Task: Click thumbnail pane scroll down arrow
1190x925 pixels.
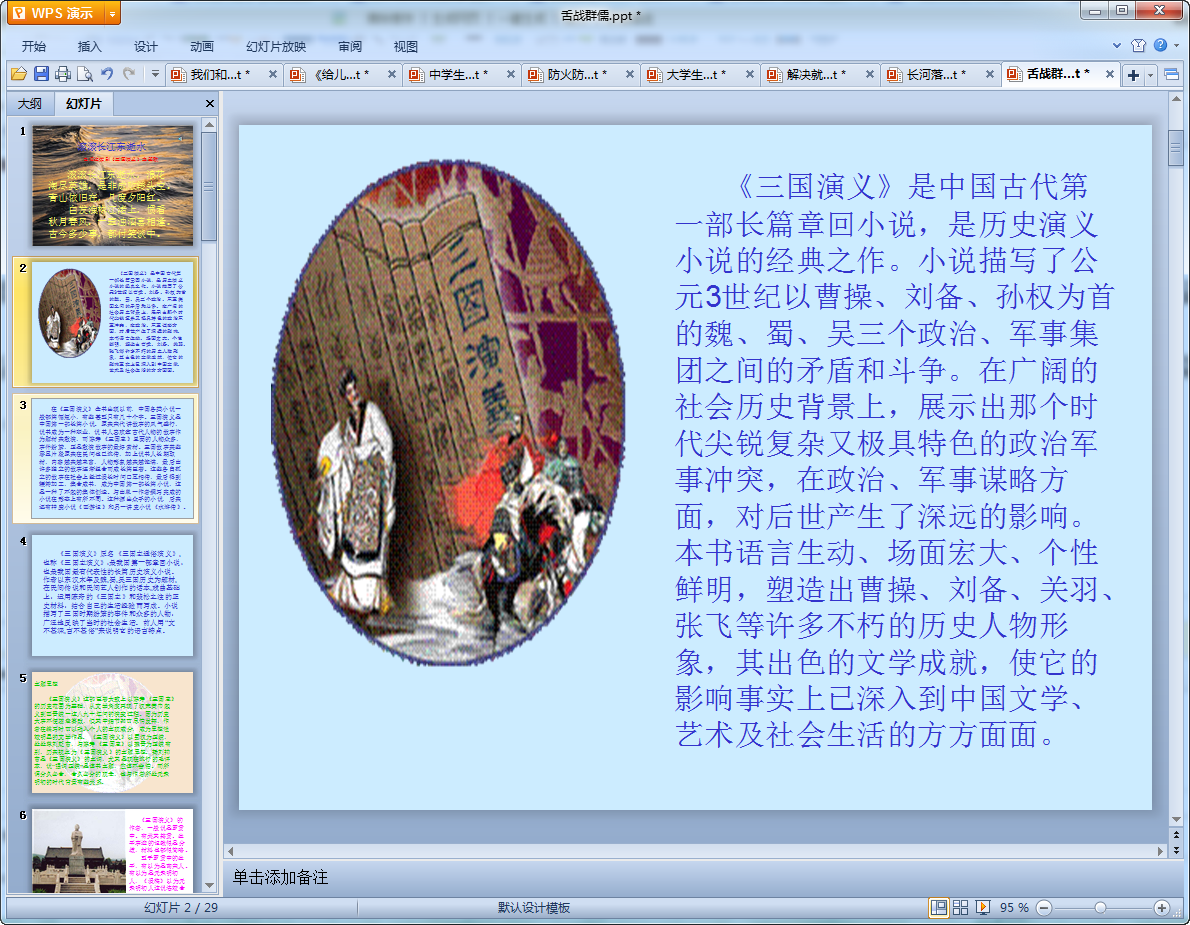Action: pos(210,886)
